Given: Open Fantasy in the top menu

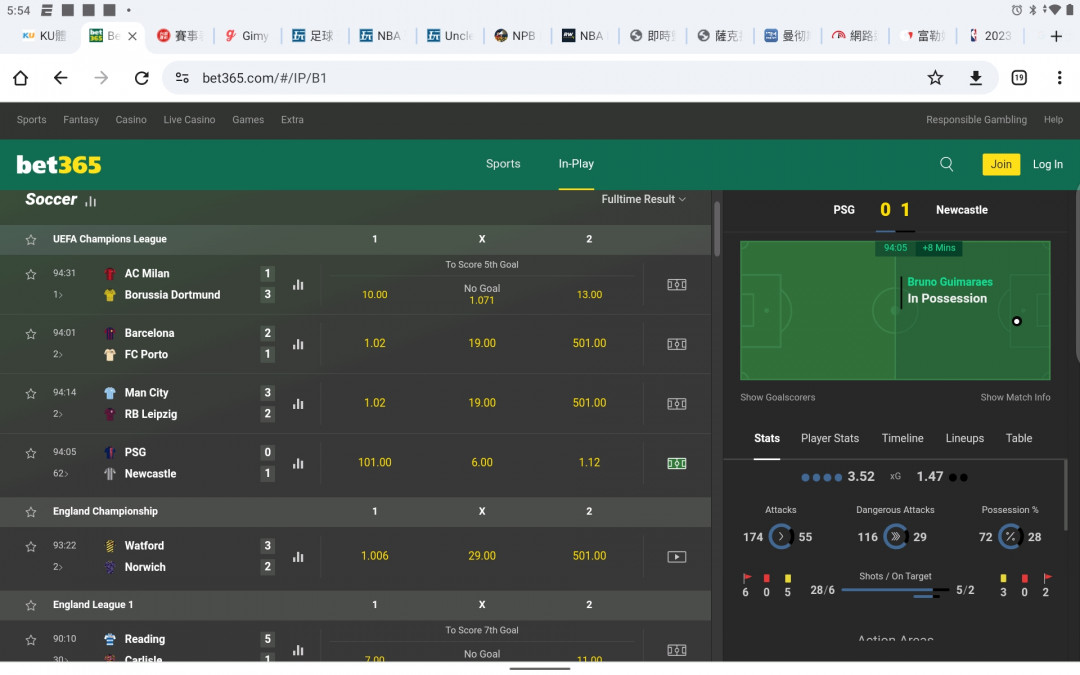Looking at the screenshot, I should point(81,120).
